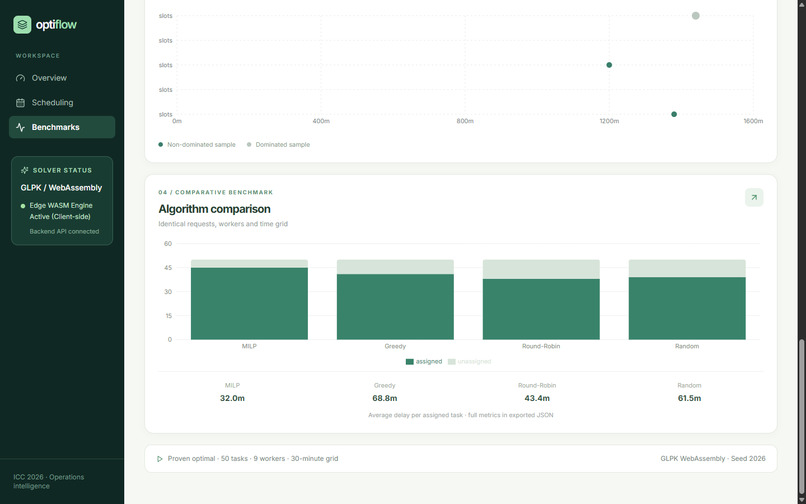Click the MILP x-axis label

pyautogui.click(x=249, y=346)
